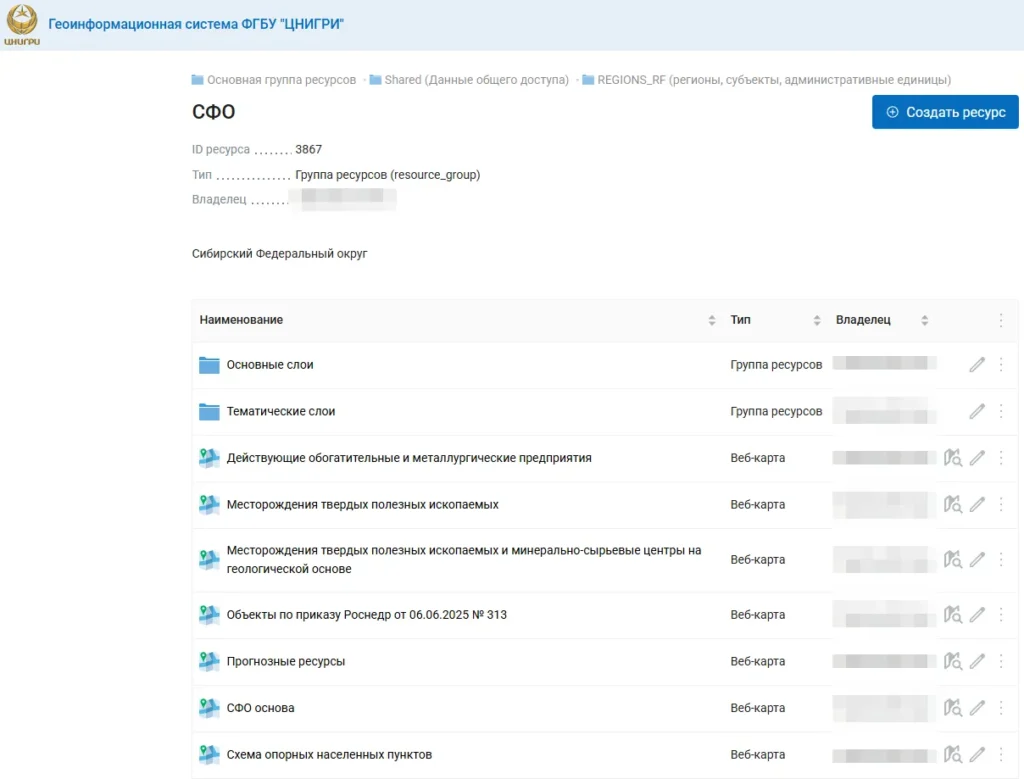This screenshot has height=779, width=1024.
Task: Edit Действующие обогатительные и металлургические предприятия
Action: click(x=977, y=458)
